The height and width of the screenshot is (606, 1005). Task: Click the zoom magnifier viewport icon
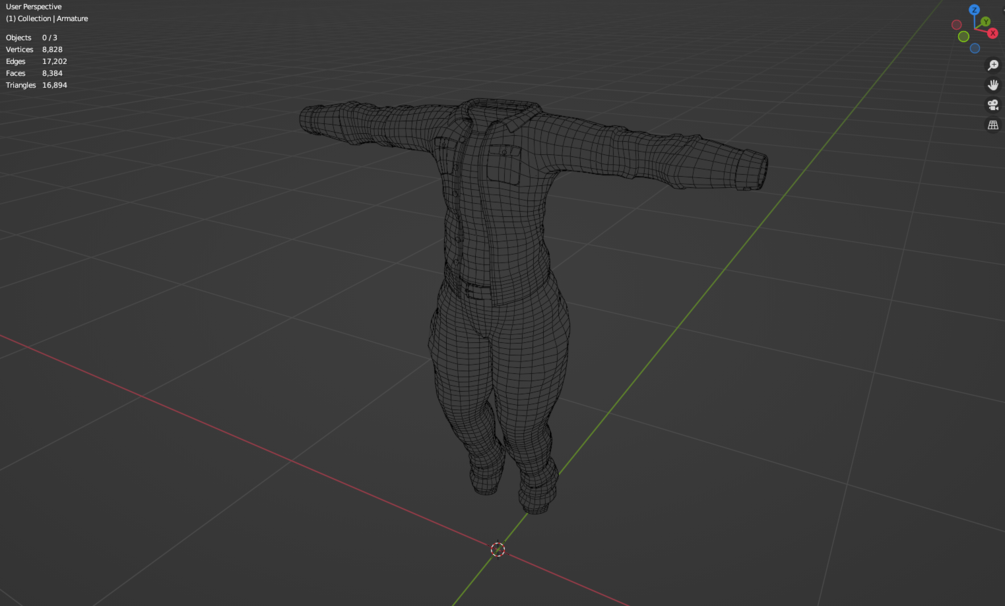tap(993, 65)
